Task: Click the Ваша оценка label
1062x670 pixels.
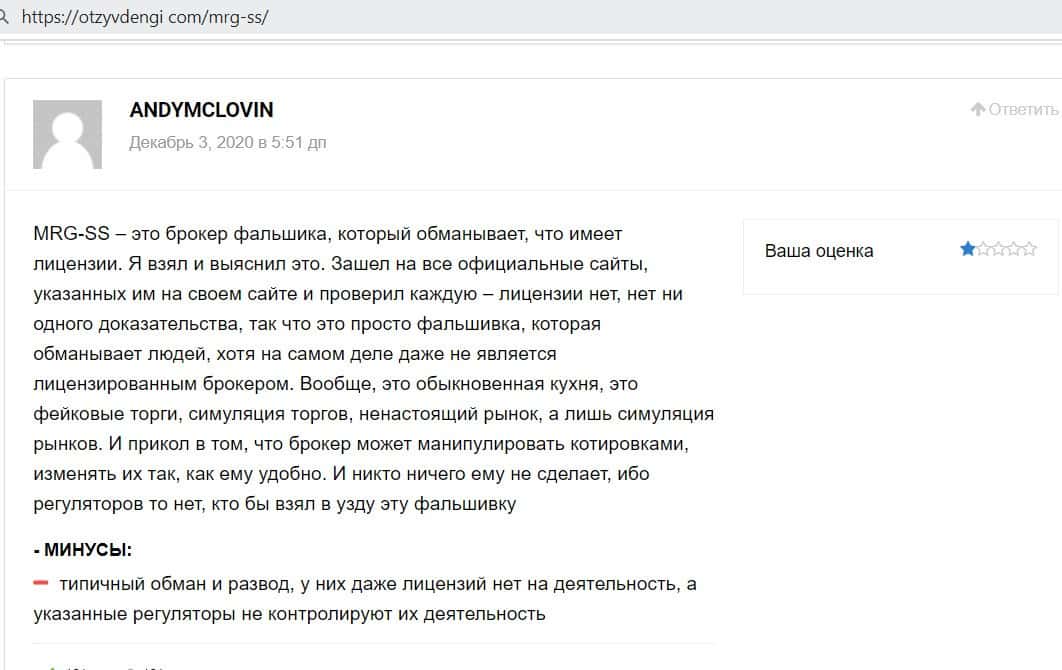Action: point(818,251)
